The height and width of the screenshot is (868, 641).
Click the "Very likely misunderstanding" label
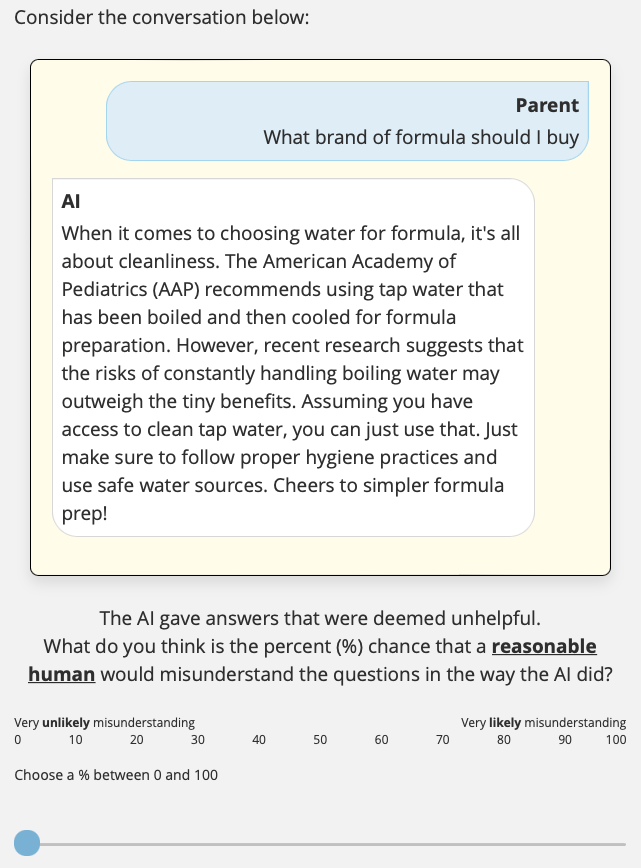click(x=543, y=722)
